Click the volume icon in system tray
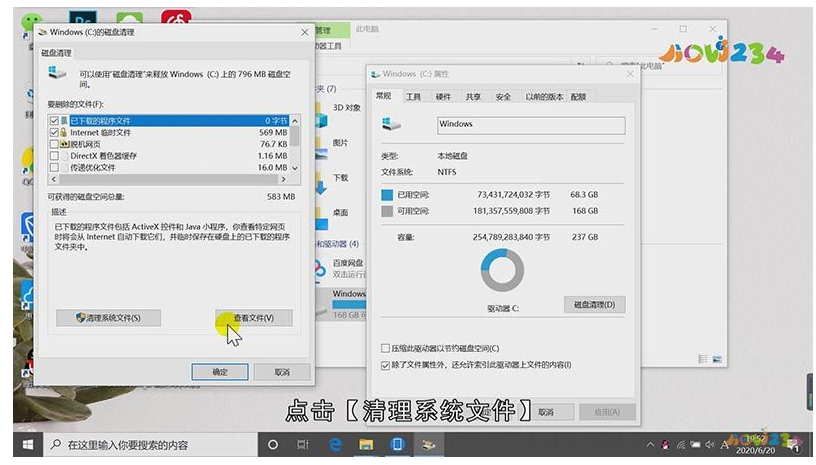The image size is (816, 465). tap(709, 445)
